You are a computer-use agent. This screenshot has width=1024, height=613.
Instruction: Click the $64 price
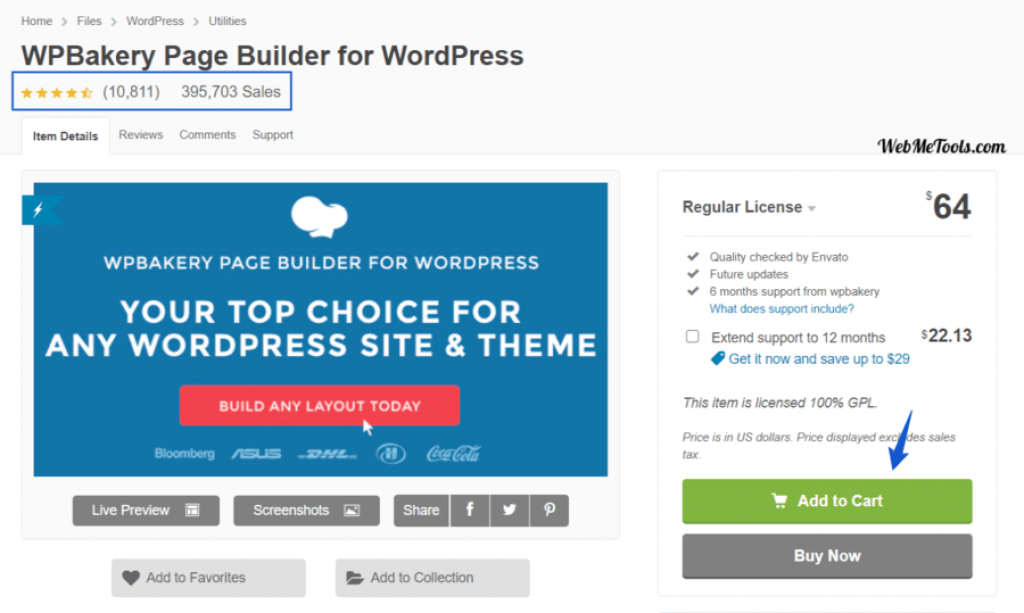coord(948,206)
